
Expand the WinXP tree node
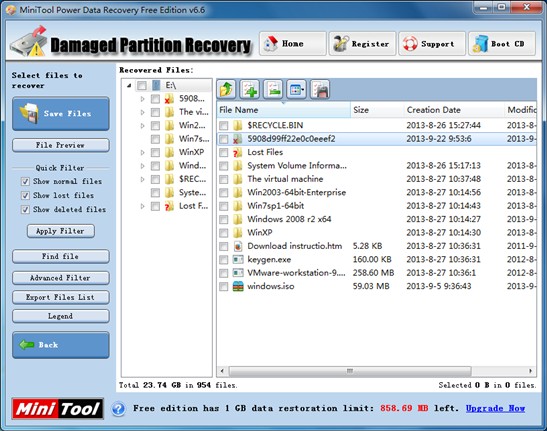tap(142, 153)
